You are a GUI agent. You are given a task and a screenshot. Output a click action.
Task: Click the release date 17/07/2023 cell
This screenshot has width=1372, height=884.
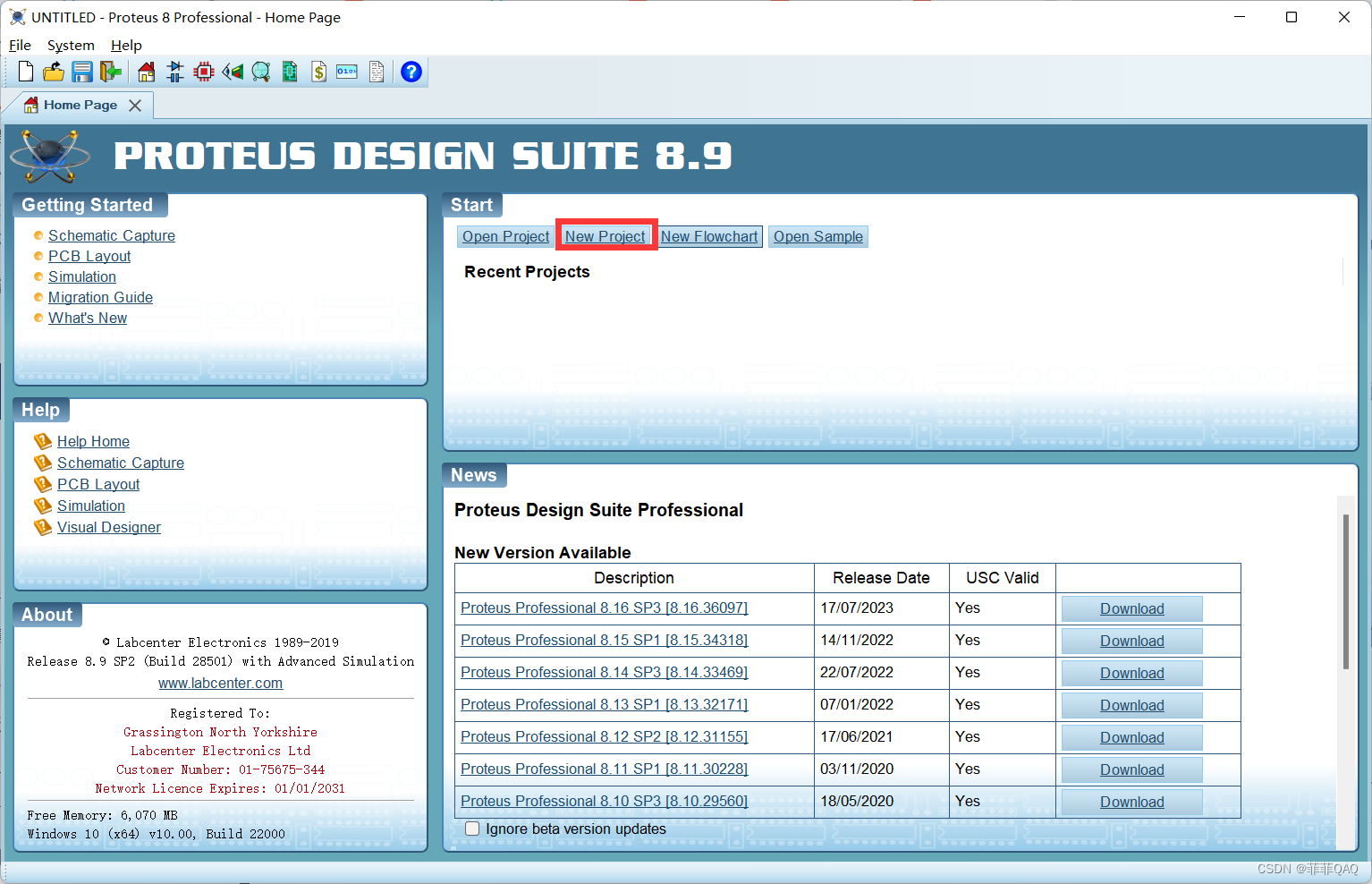click(x=881, y=608)
